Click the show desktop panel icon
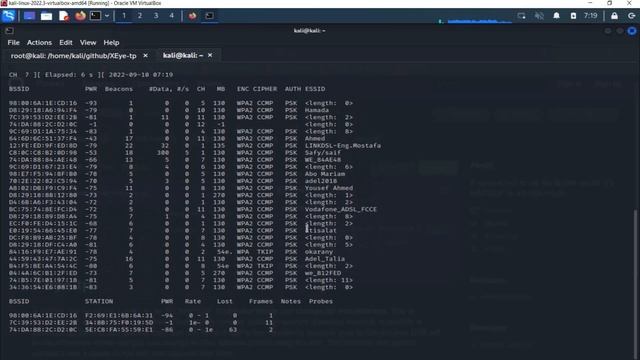Viewport: 640px width, 360px height. pyautogui.click(x=29, y=16)
